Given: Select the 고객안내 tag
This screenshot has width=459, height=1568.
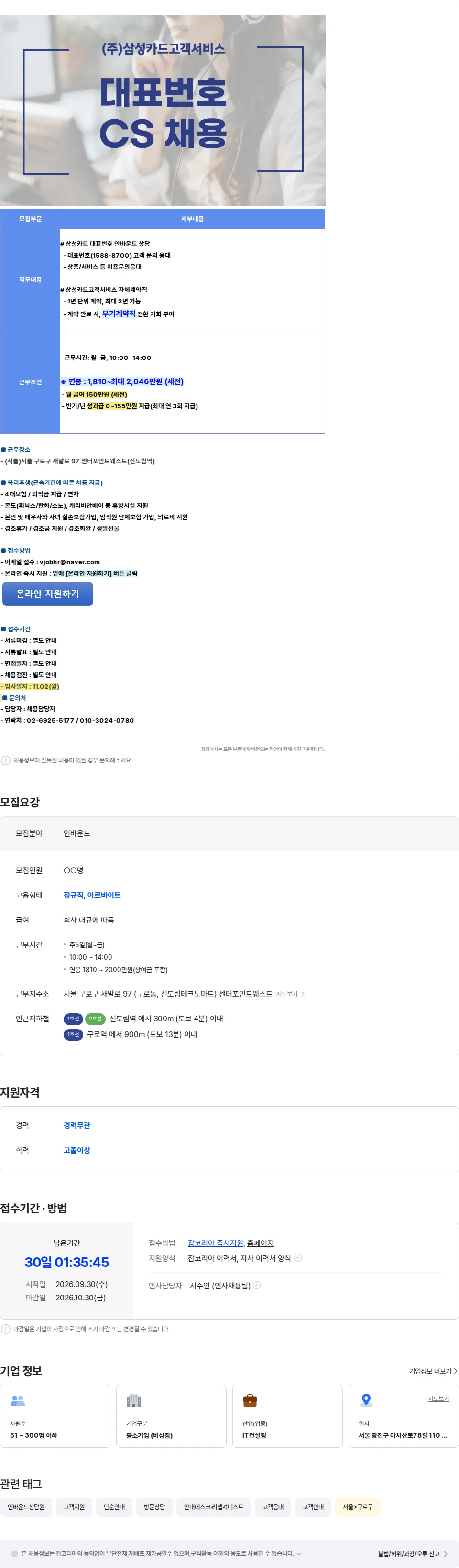Looking at the screenshot, I should tap(313, 1507).
